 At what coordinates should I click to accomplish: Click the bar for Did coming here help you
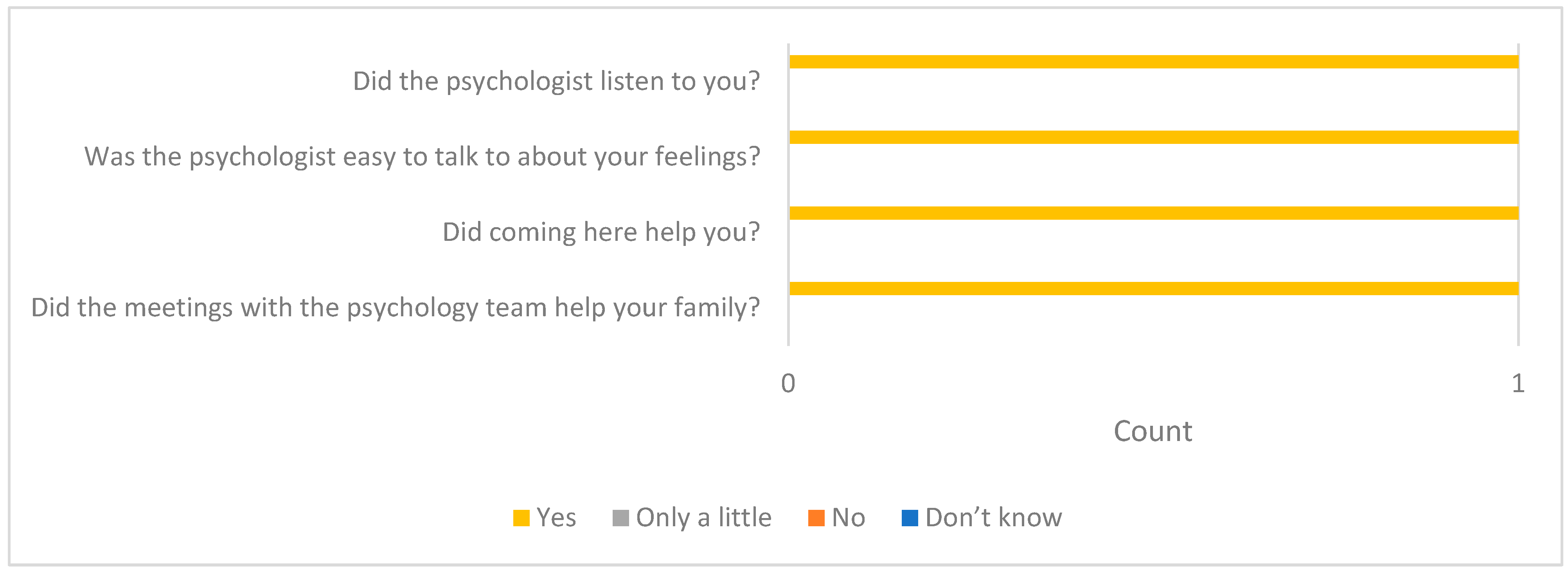pyautogui.click(x=1153, y=213)
